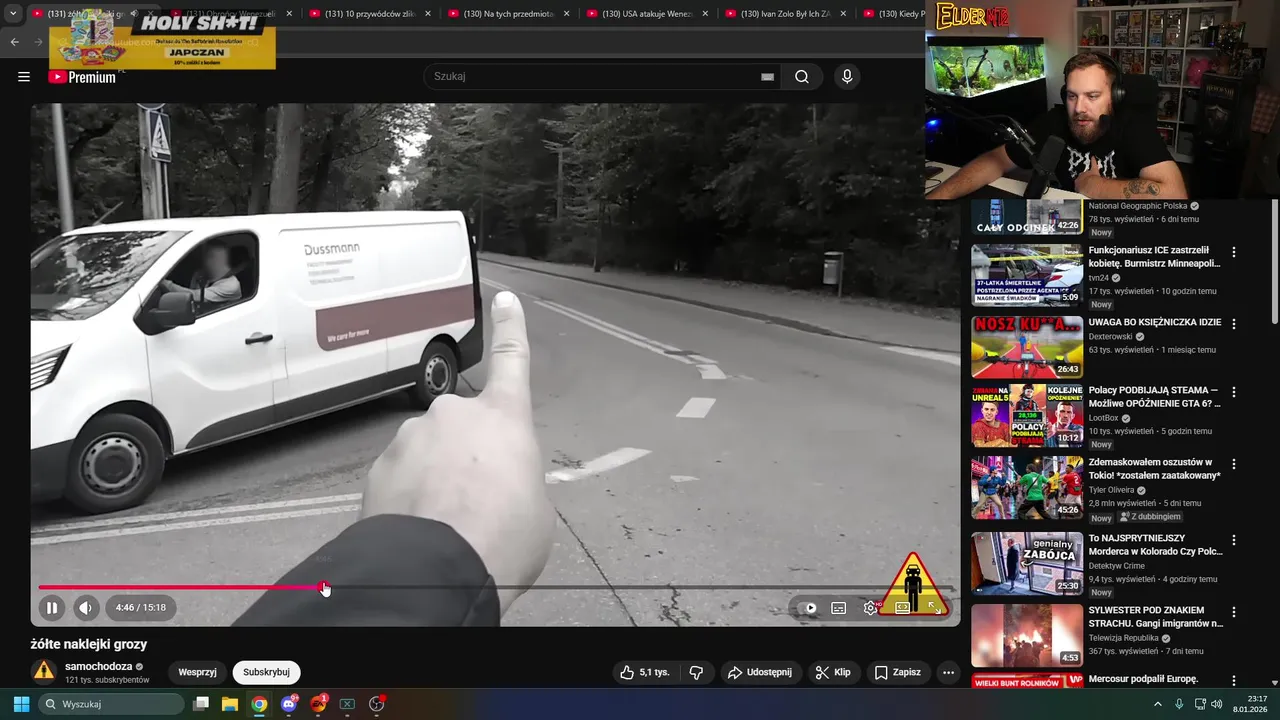Like the video with thumbs up
Screen dimensions: 1280x720
tap(644, 672)
